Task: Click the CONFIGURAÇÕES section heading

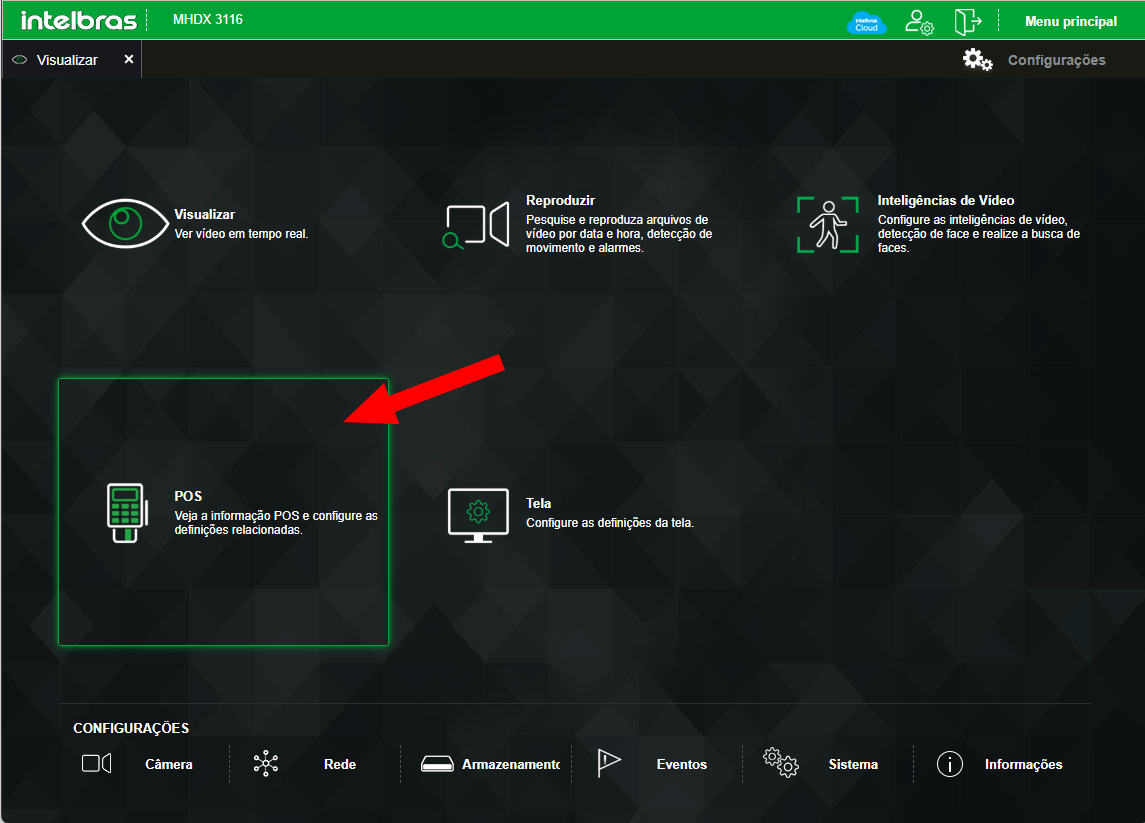Action: point(131,728)
